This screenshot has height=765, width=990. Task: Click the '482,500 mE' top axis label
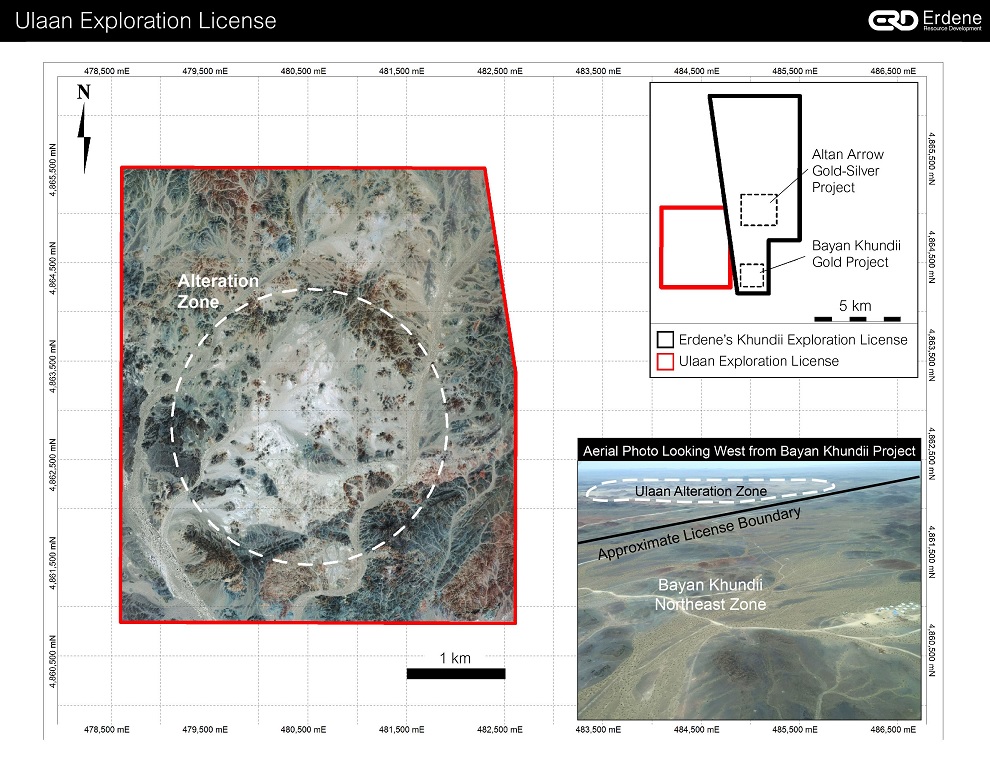(500, 71)
